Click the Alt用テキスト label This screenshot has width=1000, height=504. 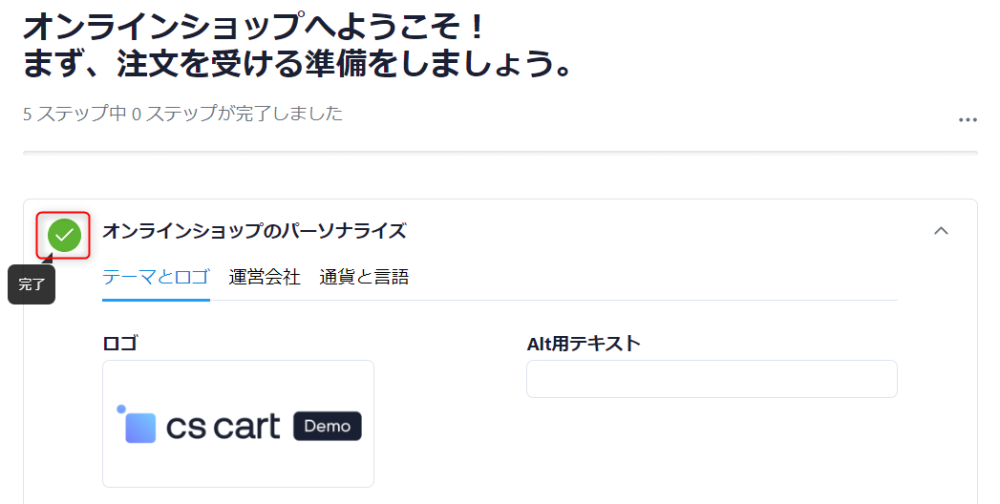583,343
